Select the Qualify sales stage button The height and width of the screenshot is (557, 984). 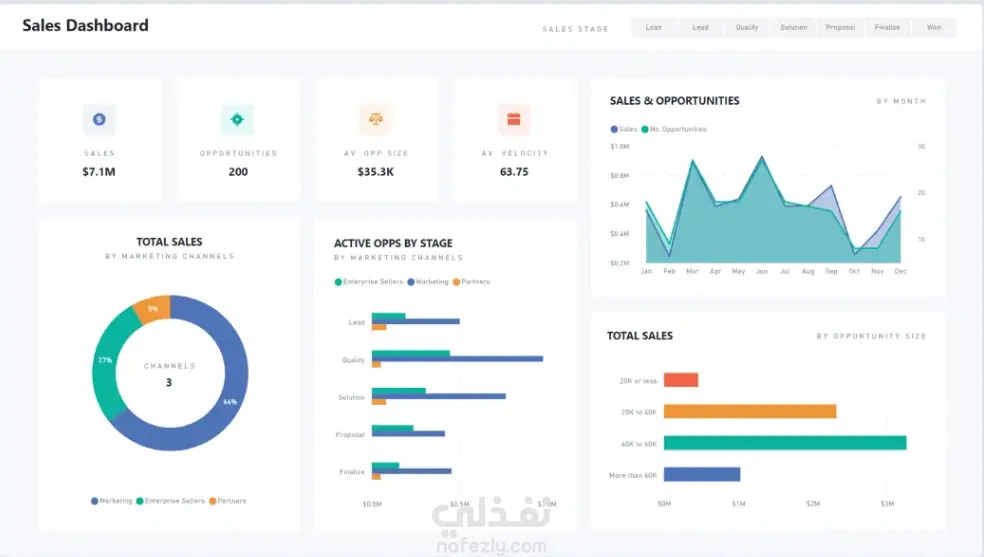coord(747,28)
